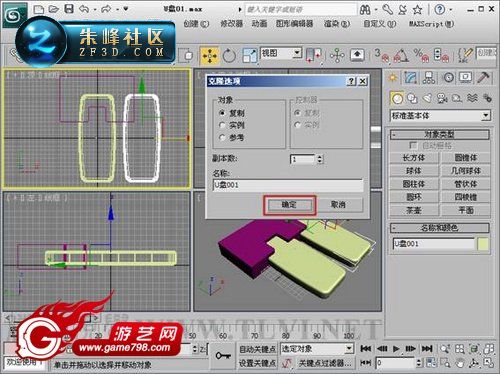Toggle the 自动栅格 checkbox
Viewport: 500px width, 374px height.
[x=413, y=146]
